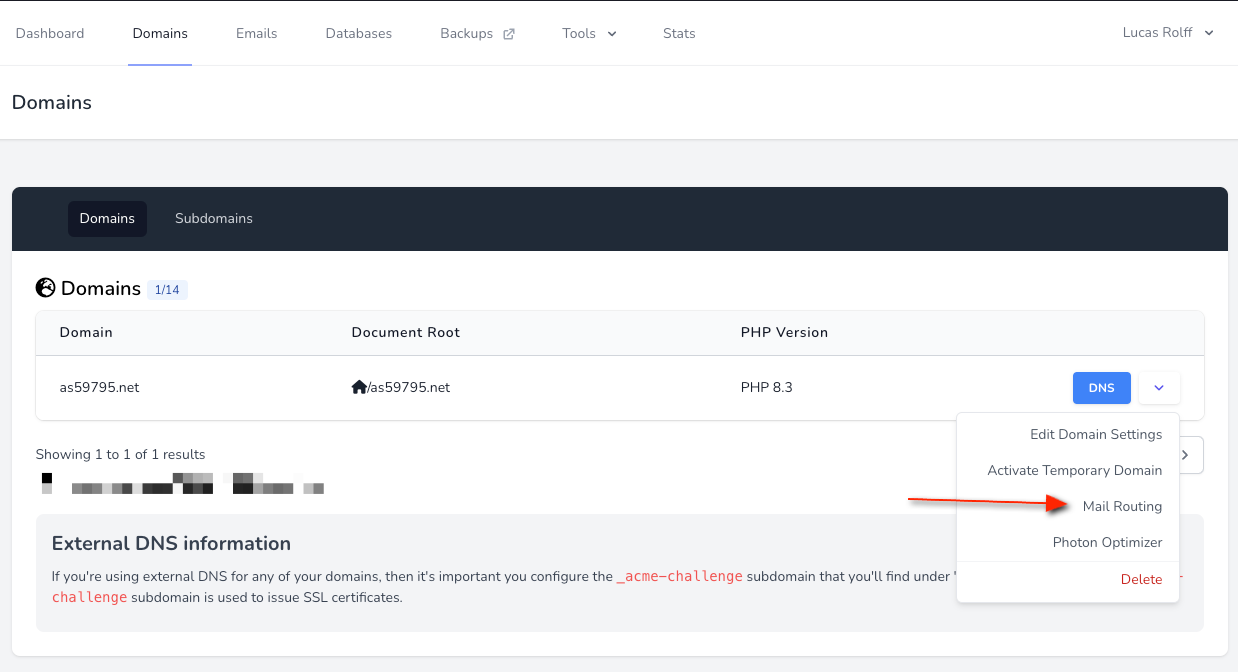Expand the Tools navigation dropdown
The image size is (1238, 672).
point(589,33)
